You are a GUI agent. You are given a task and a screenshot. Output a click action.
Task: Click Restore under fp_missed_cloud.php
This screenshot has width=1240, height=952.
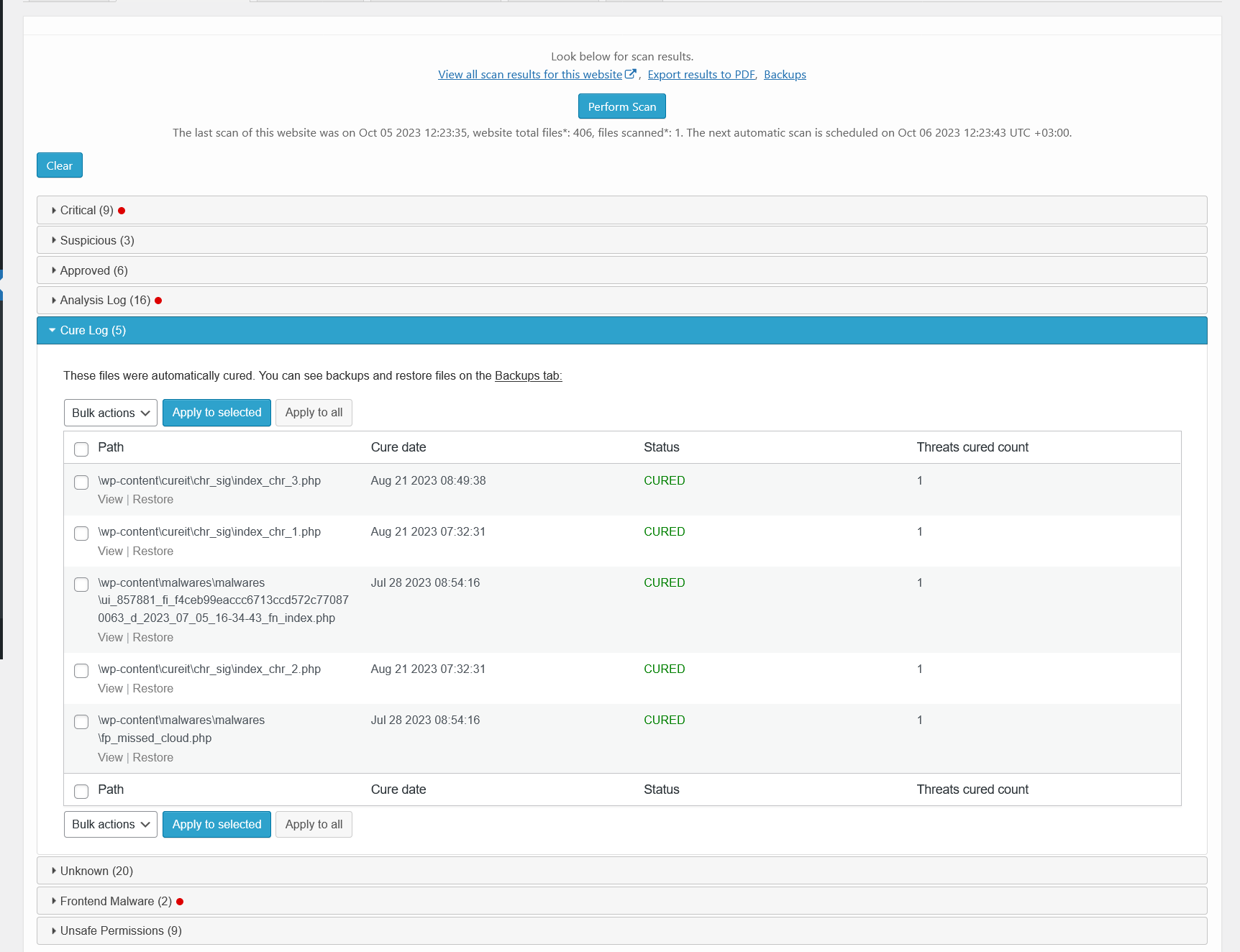pyautogui.click(x=153, y=757)
